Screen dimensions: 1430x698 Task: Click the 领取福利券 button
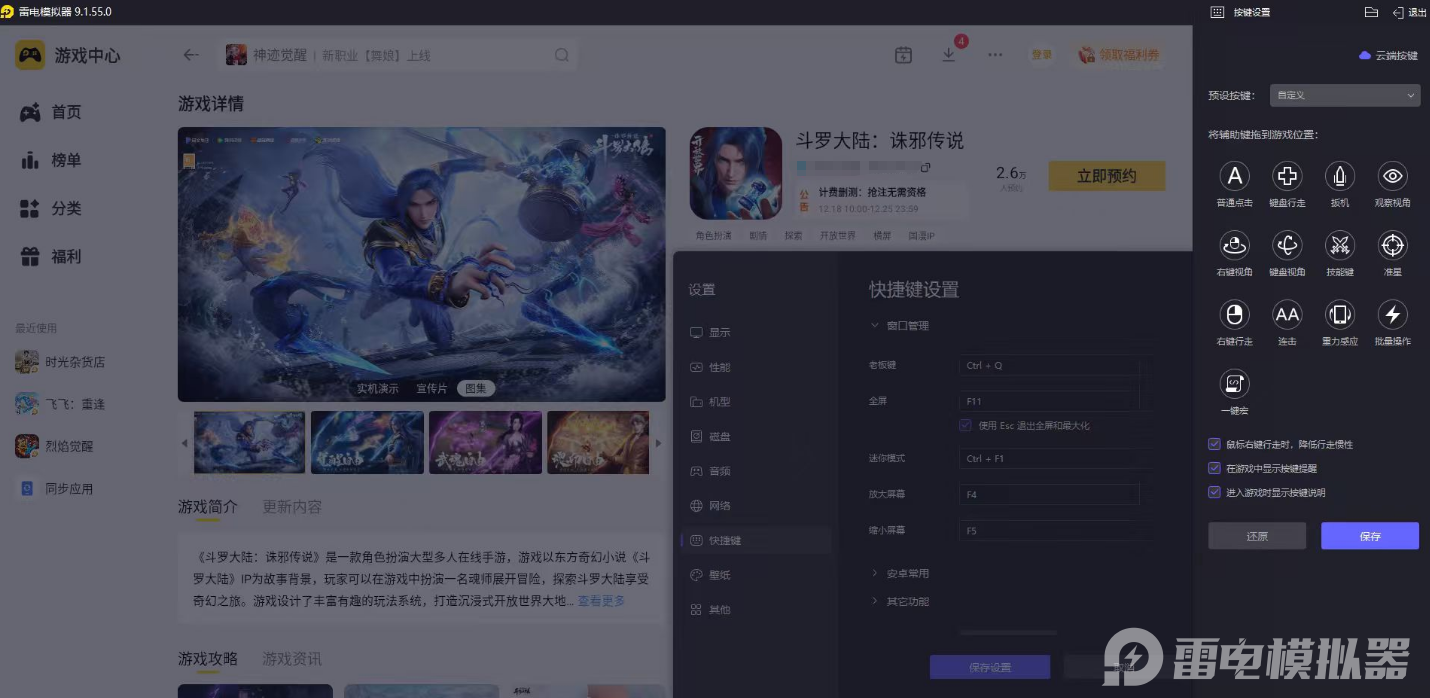[1119, 55]
